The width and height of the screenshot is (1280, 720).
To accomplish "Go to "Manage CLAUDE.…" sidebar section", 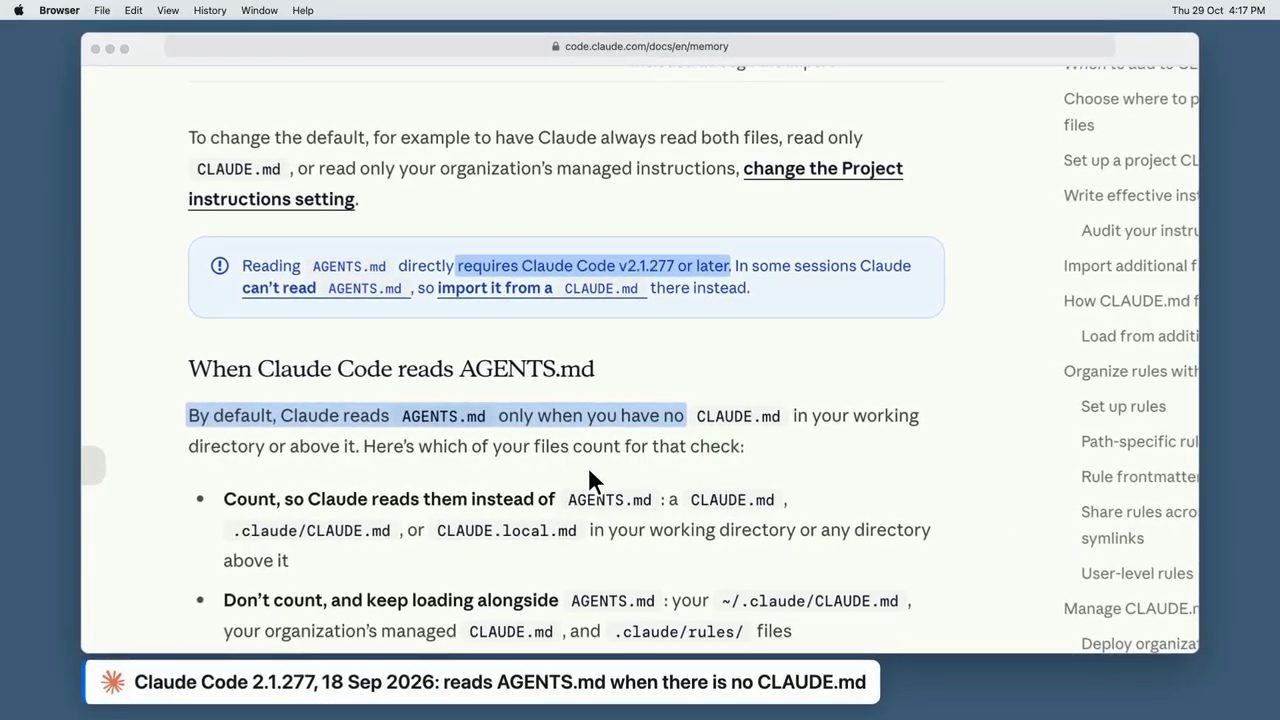I will (x=1130, y=608).
